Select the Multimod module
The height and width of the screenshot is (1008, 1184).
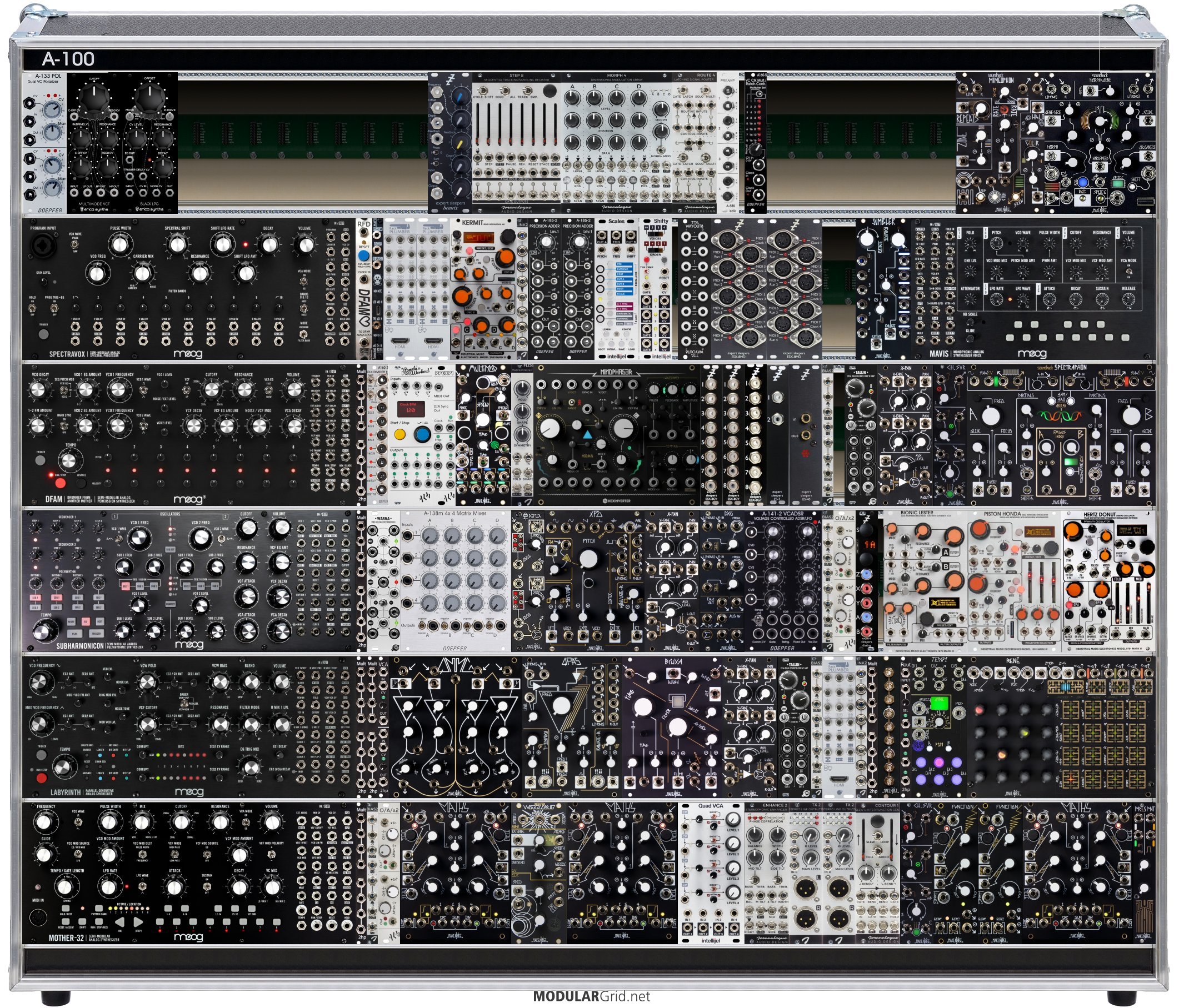click(x=483, y=435)
